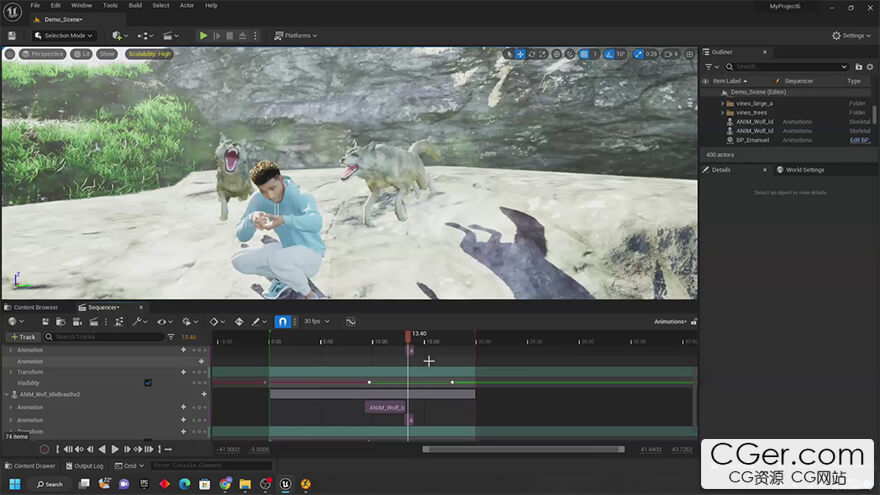Toggle viewport grid snapping

[x=584, y=54]
